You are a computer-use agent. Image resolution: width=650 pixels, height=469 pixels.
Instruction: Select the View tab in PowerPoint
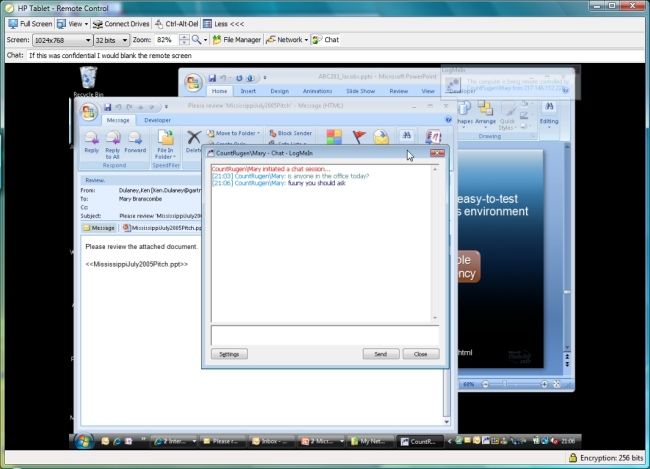[x=428, y=91]
